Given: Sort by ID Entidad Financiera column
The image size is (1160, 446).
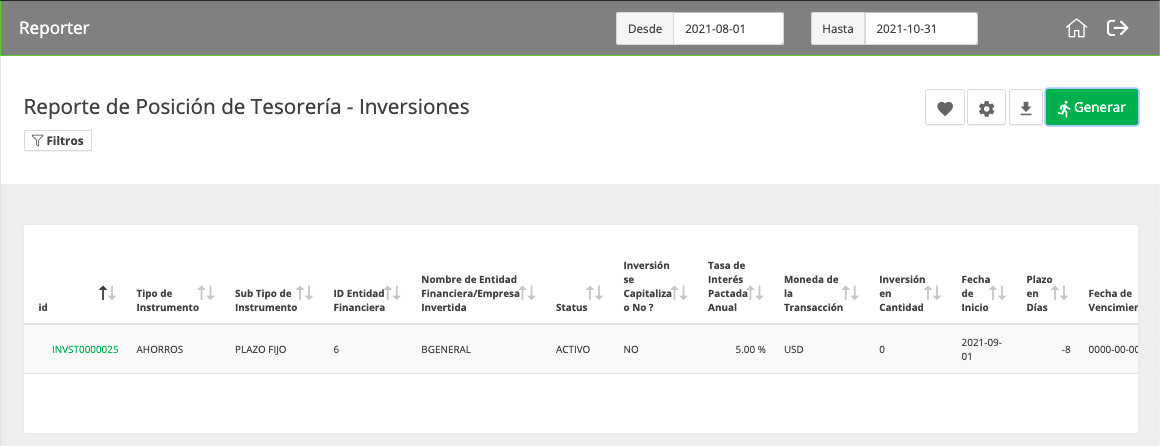Looking at the screenshot, I should [x=393, y=293].
